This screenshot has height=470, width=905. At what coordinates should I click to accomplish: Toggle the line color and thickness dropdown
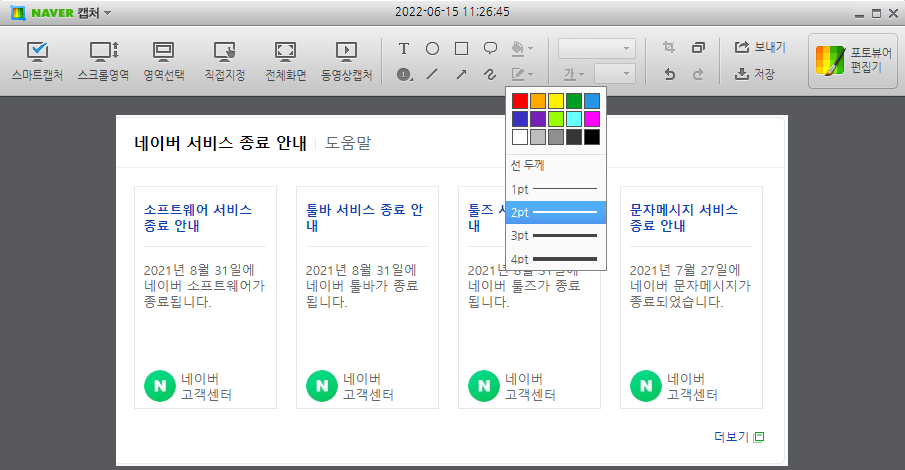[x=522, y=74]
